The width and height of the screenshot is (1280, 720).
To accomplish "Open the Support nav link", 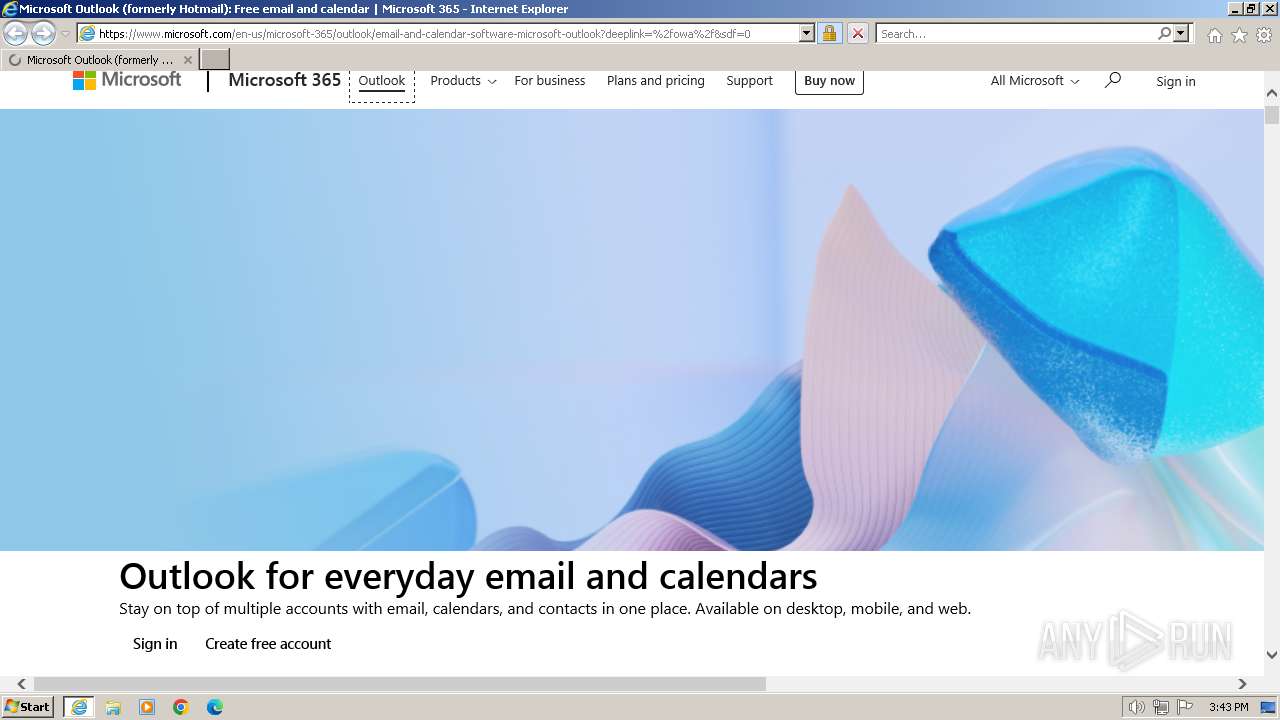I will point(749,81).
